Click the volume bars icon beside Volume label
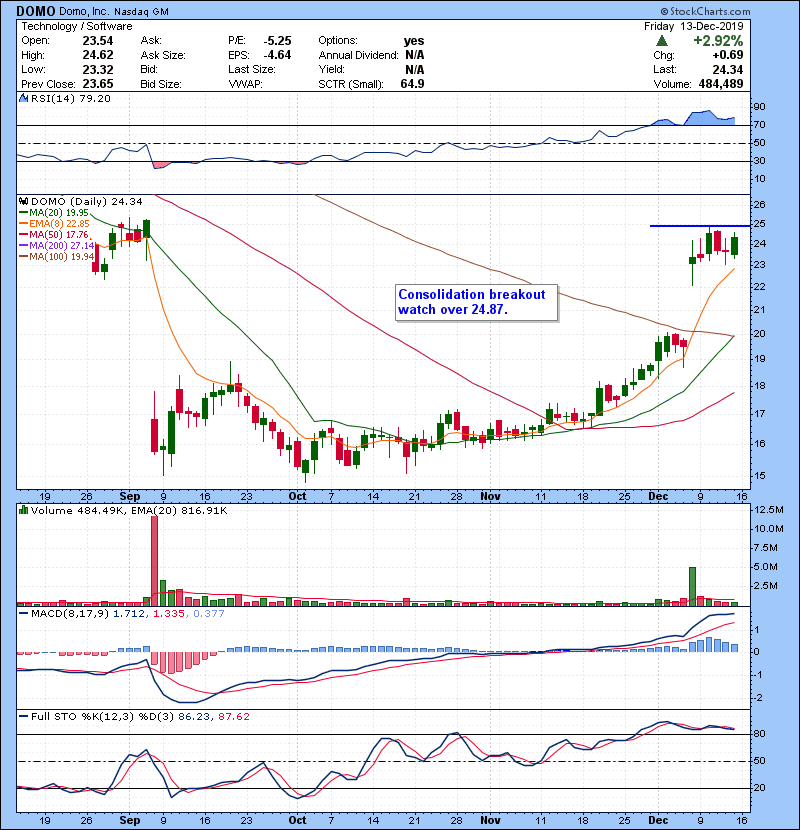800x830 pixels. pos(23,510)
